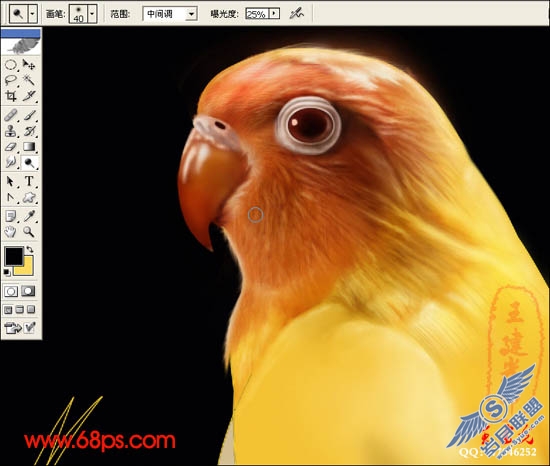Reset to default black and white colors

[7, 272]
